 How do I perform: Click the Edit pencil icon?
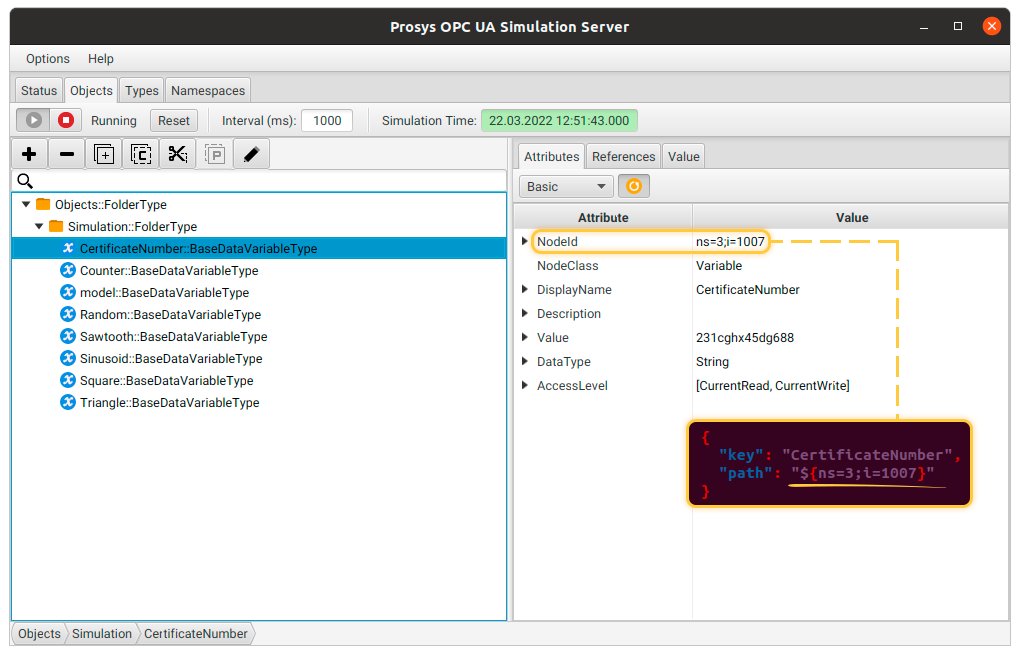pyautogui.click(x=251, y=154)
